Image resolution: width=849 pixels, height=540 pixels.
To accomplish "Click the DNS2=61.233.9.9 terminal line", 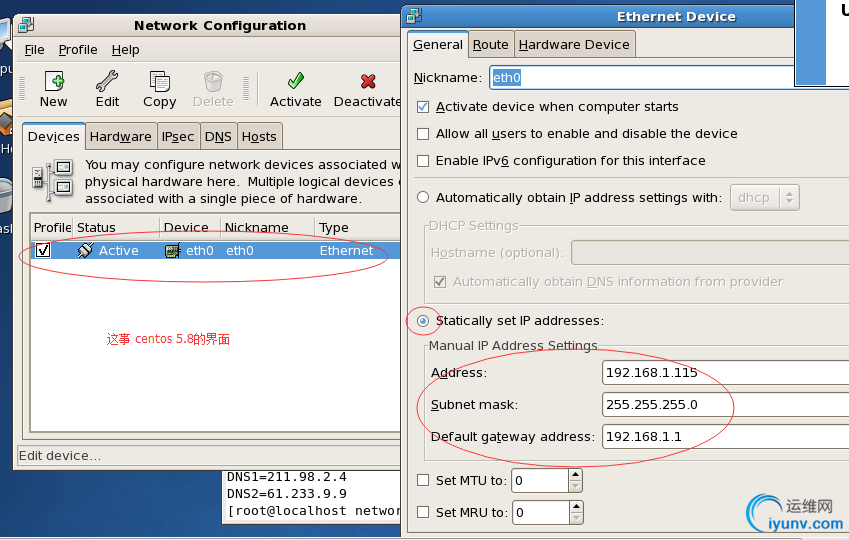I will [286, 494].
